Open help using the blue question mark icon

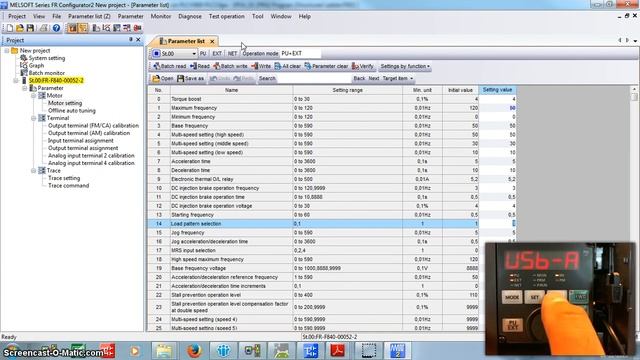56,28
